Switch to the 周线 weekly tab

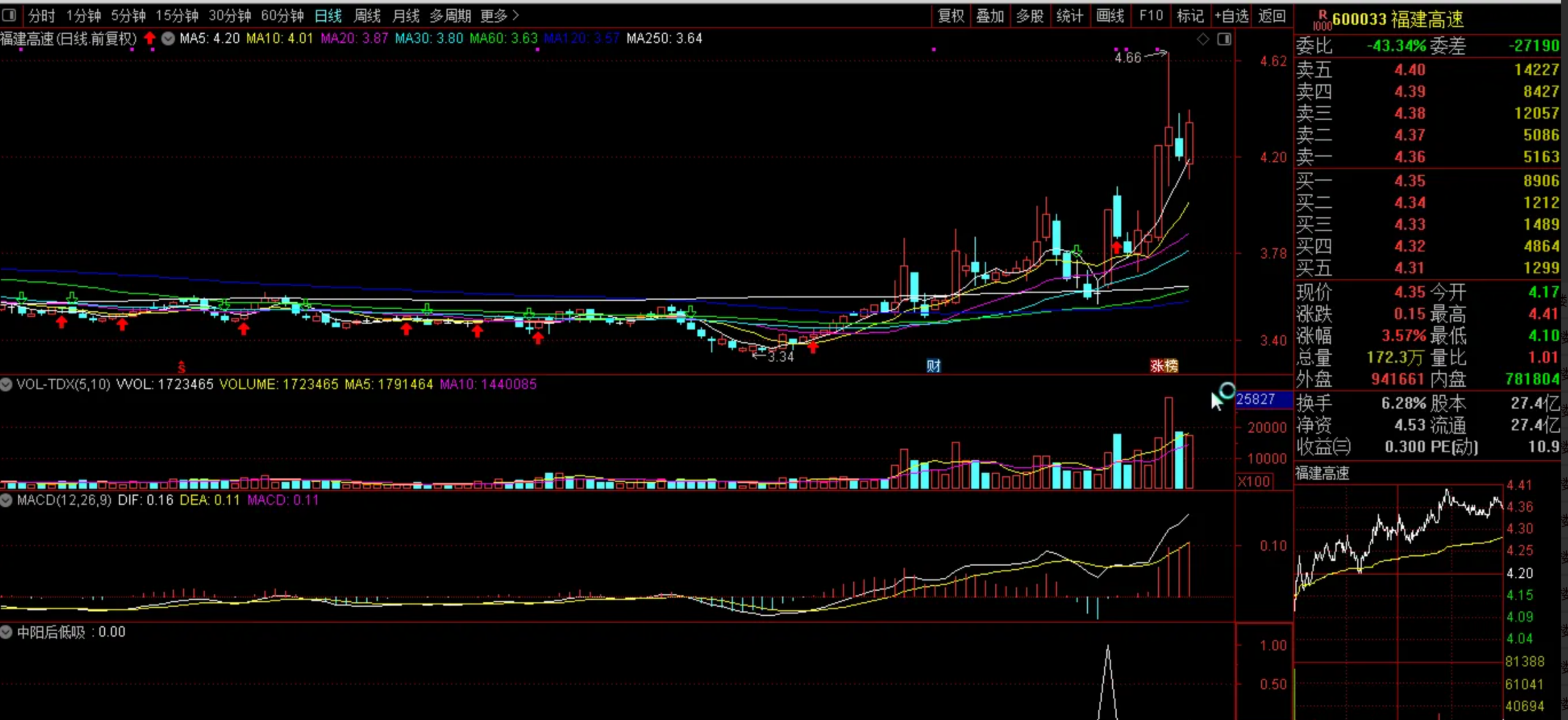click(367, 16)
